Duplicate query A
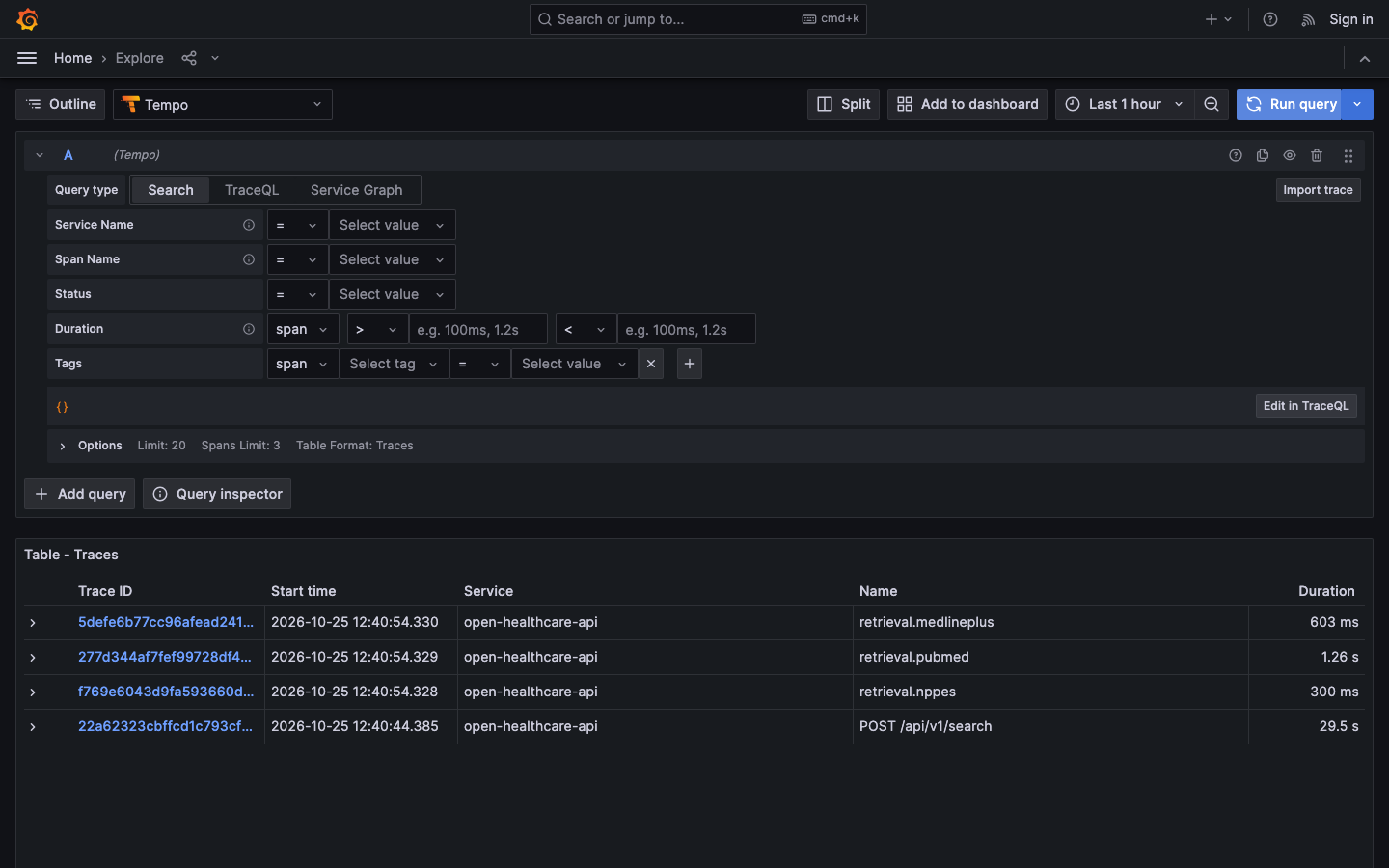Screen dimensions: 1389x868 (x=1263, y=155)
